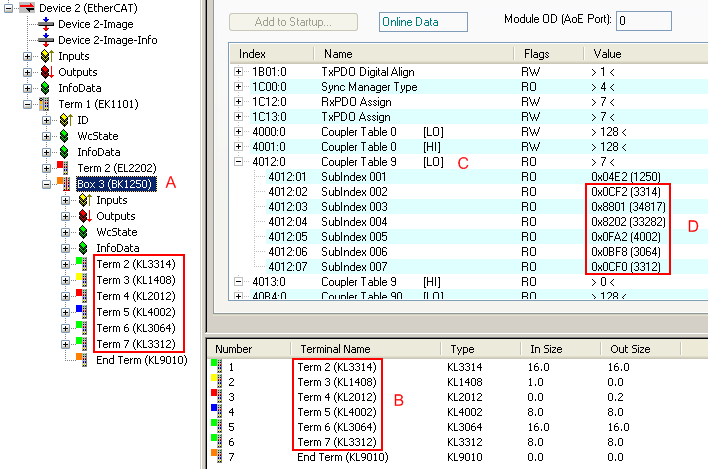This screenshot has width=708, height=469.
Task: Click the InfoData icon under Term 1
Action: point(64,152)
